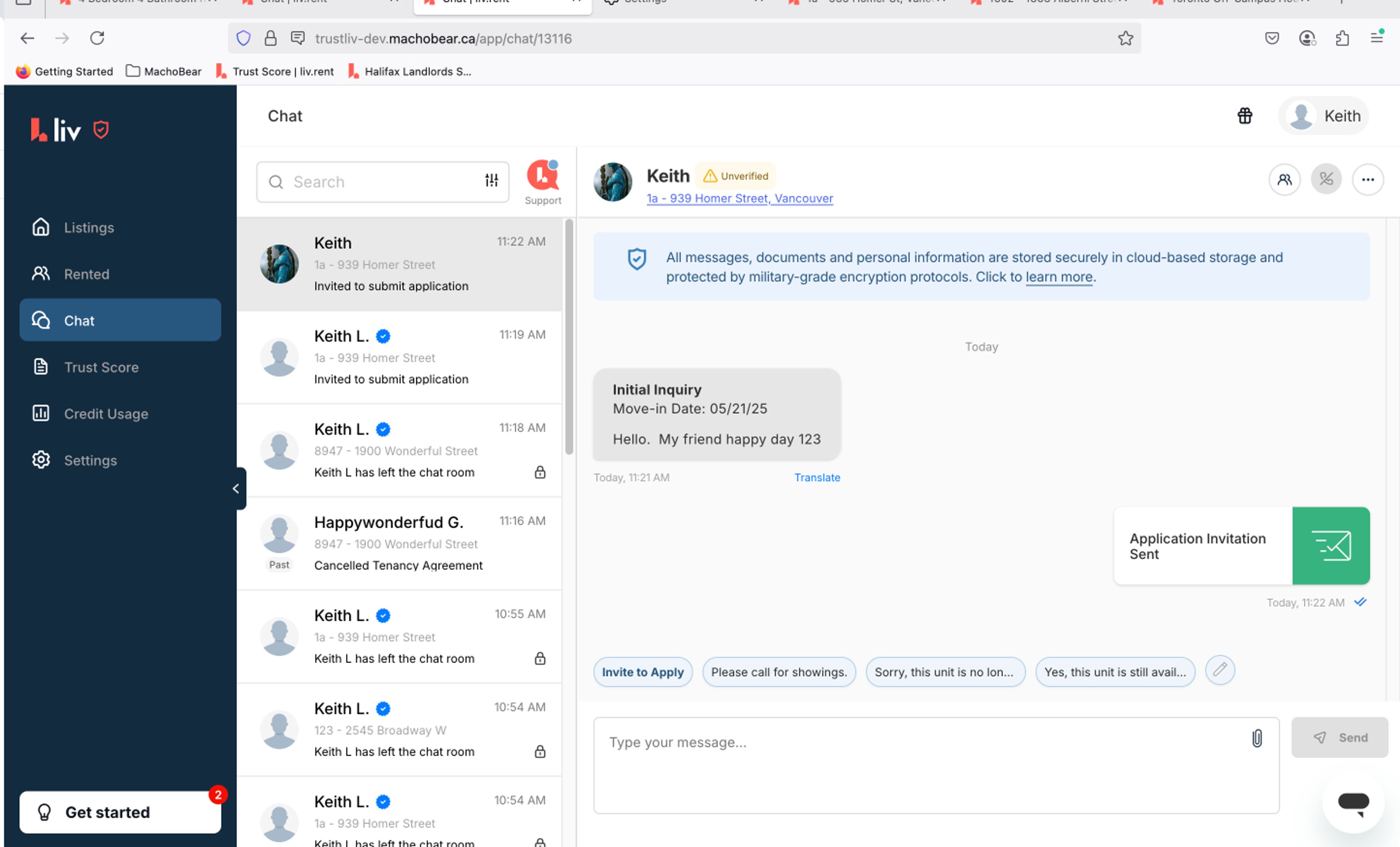Image resolution: width=1400 pixels, height=847 pixels.
Task: Attach a file with paperclip icon
Action: click(x=1257, y=738)
